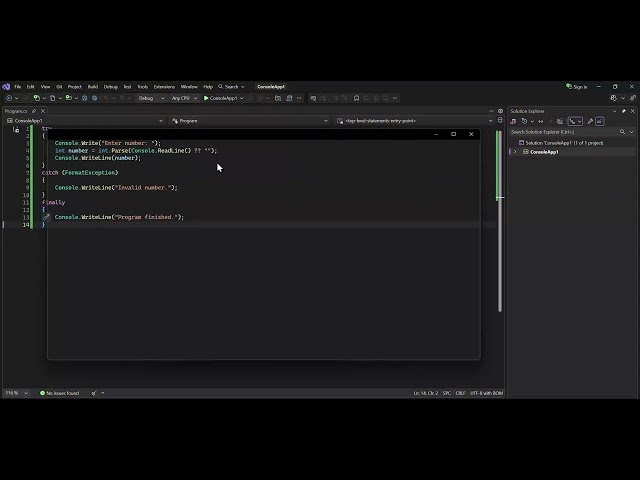
Task: Click the SPC indentation indicator
Action: (x=447, y=393)
